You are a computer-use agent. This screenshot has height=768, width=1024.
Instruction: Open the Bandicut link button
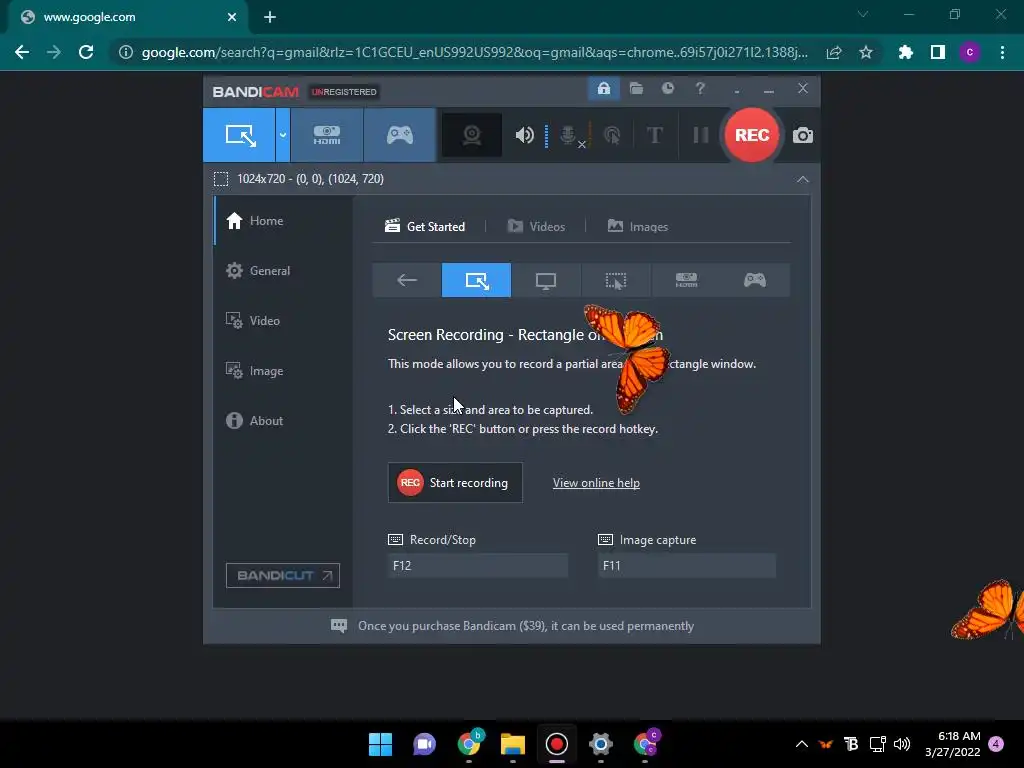[x=283, y=575]
